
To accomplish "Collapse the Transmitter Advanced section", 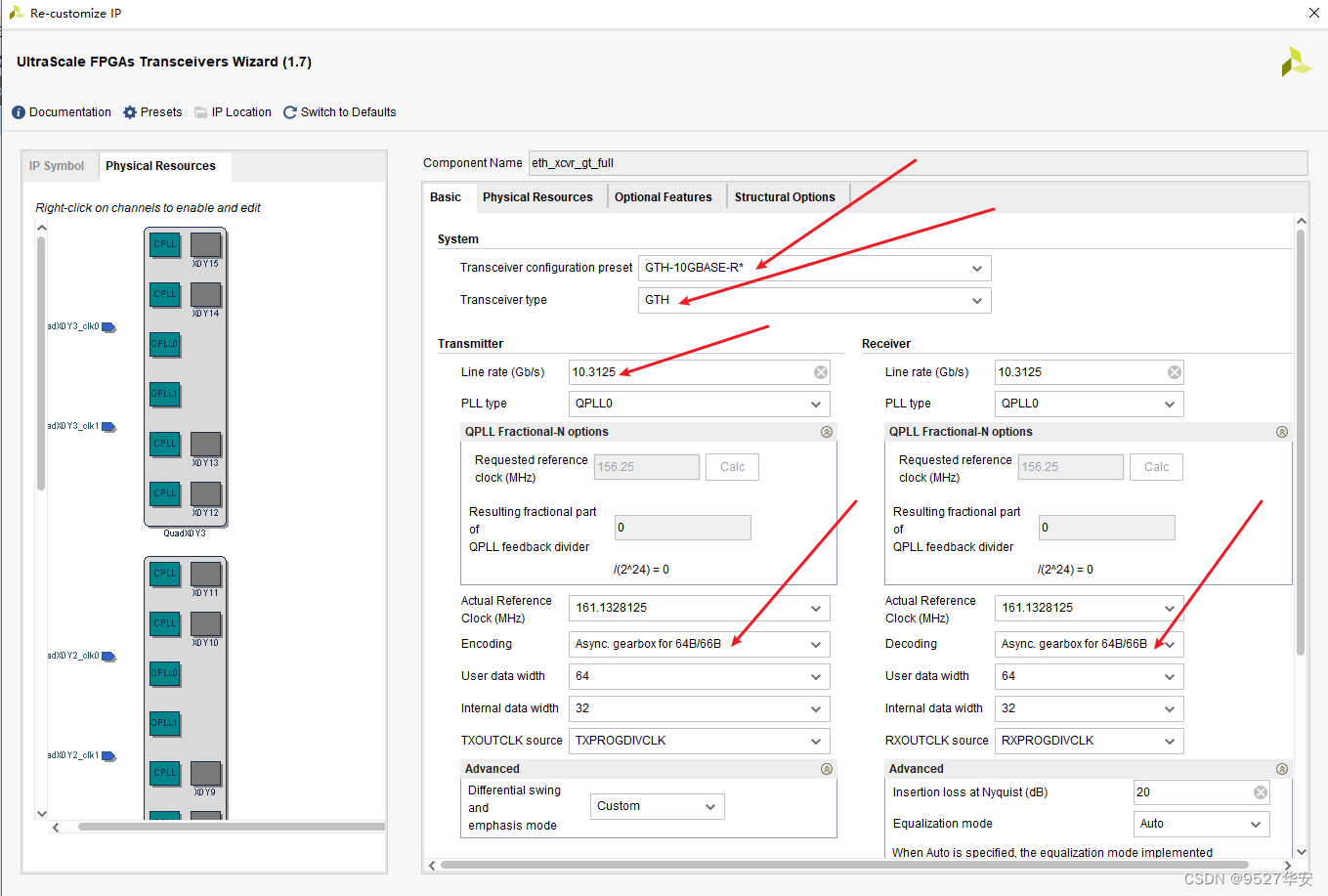I will (827, 769).
